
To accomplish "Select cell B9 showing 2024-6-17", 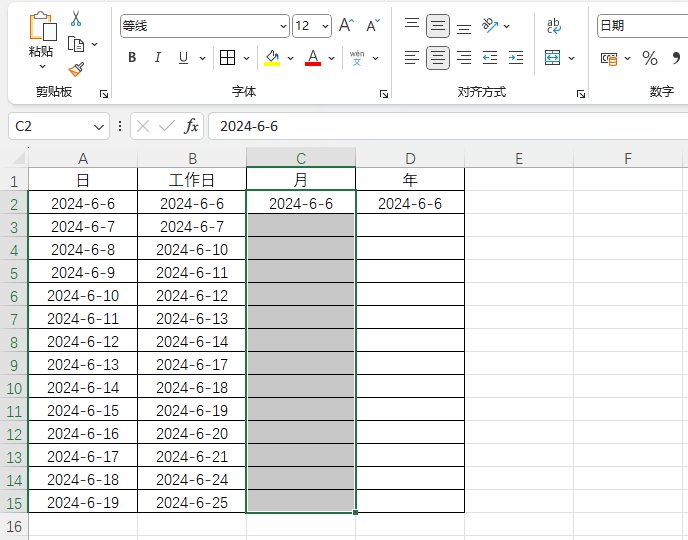I will coord(192,364).
